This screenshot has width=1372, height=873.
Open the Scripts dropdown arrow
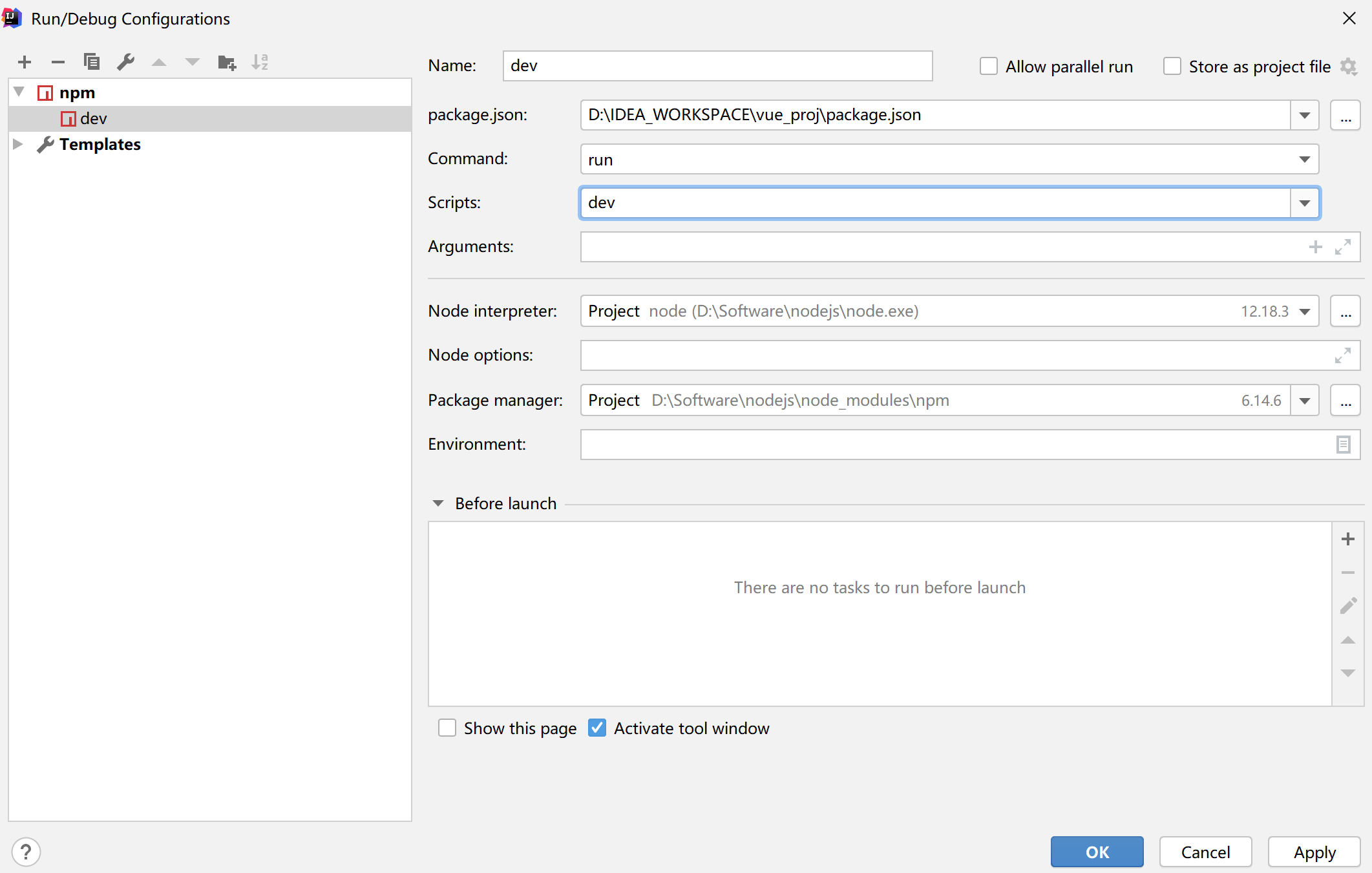click(x=1304, y=204)
